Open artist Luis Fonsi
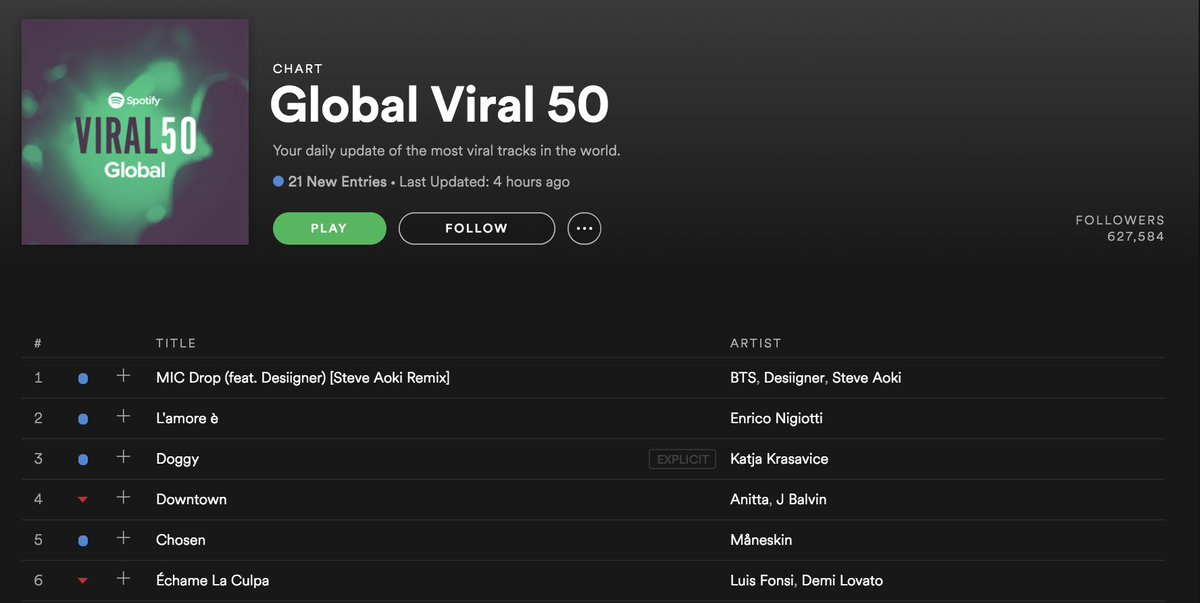1200x603 pixels. point(762,580)
